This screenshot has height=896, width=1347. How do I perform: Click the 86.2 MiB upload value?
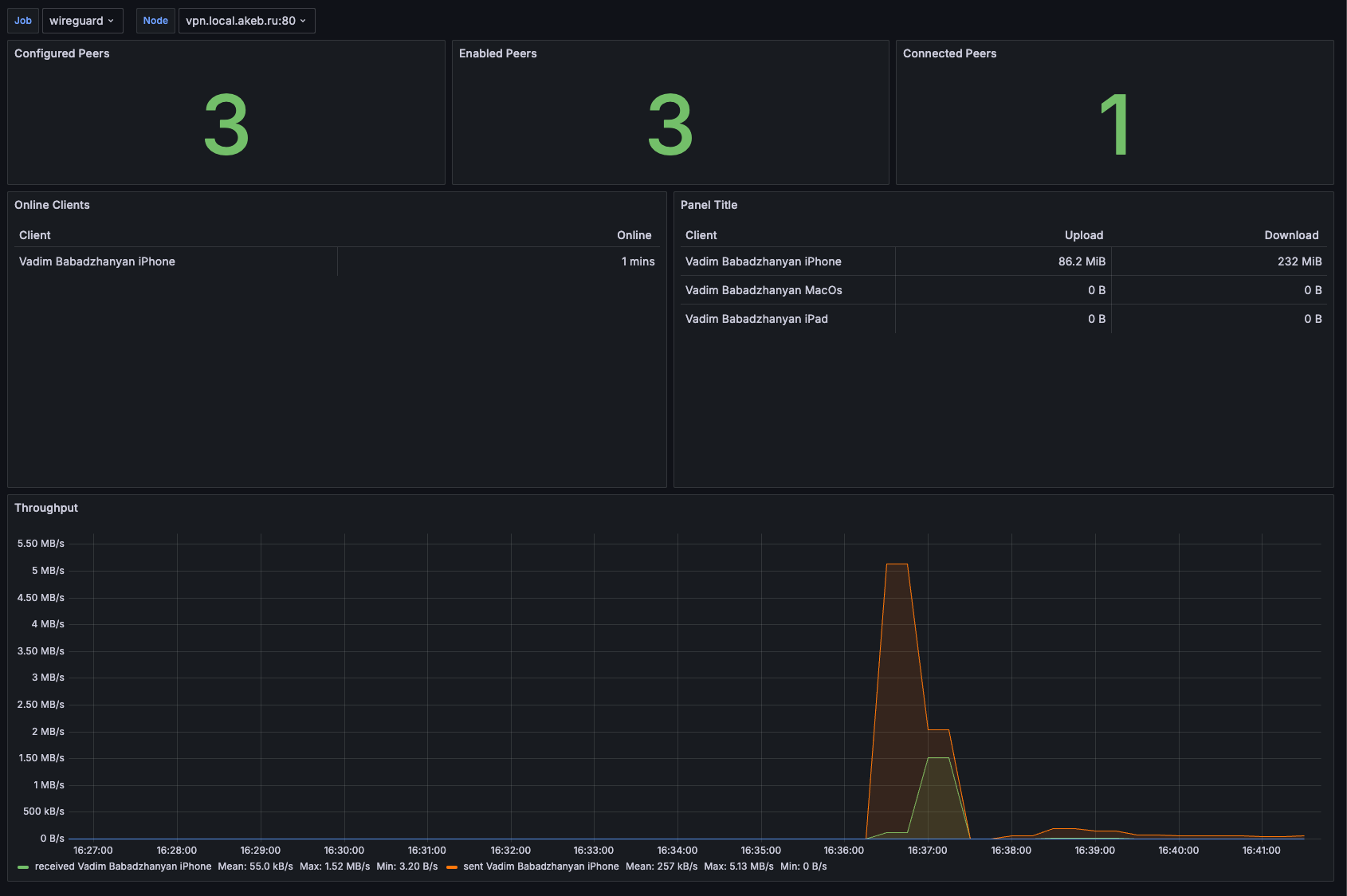point(1082,261)
